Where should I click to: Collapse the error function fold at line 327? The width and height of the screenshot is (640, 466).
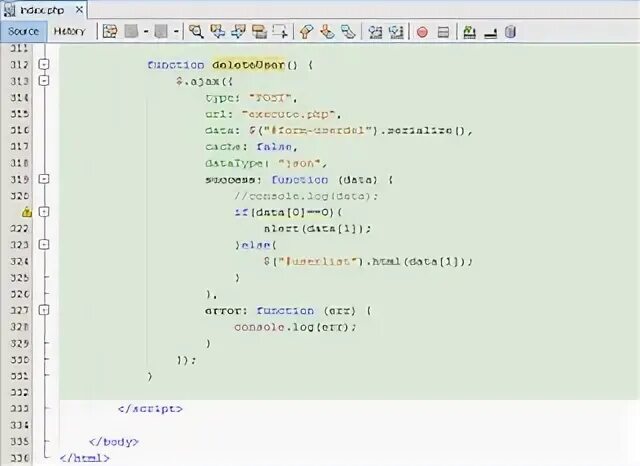(x=44, y=310)
